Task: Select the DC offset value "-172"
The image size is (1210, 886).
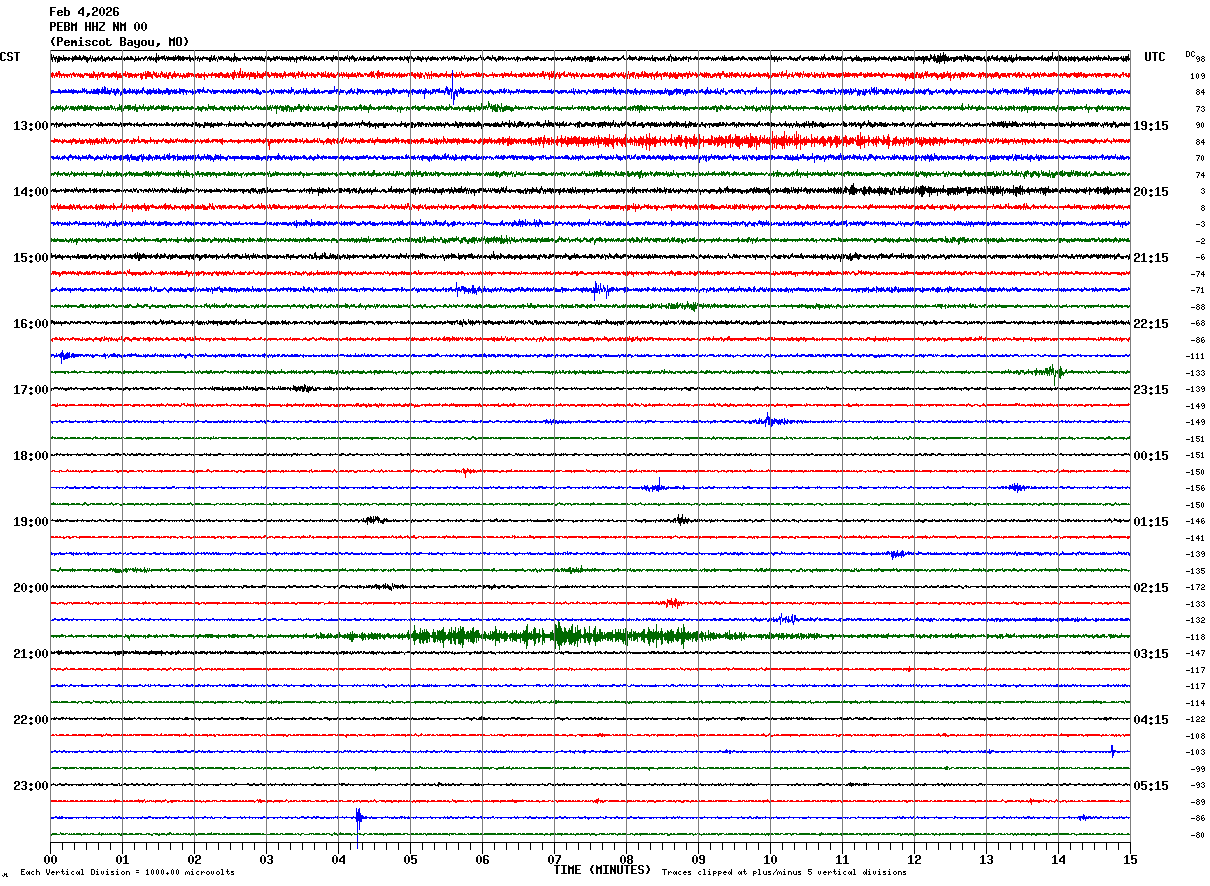Action: click(1195, 587)
